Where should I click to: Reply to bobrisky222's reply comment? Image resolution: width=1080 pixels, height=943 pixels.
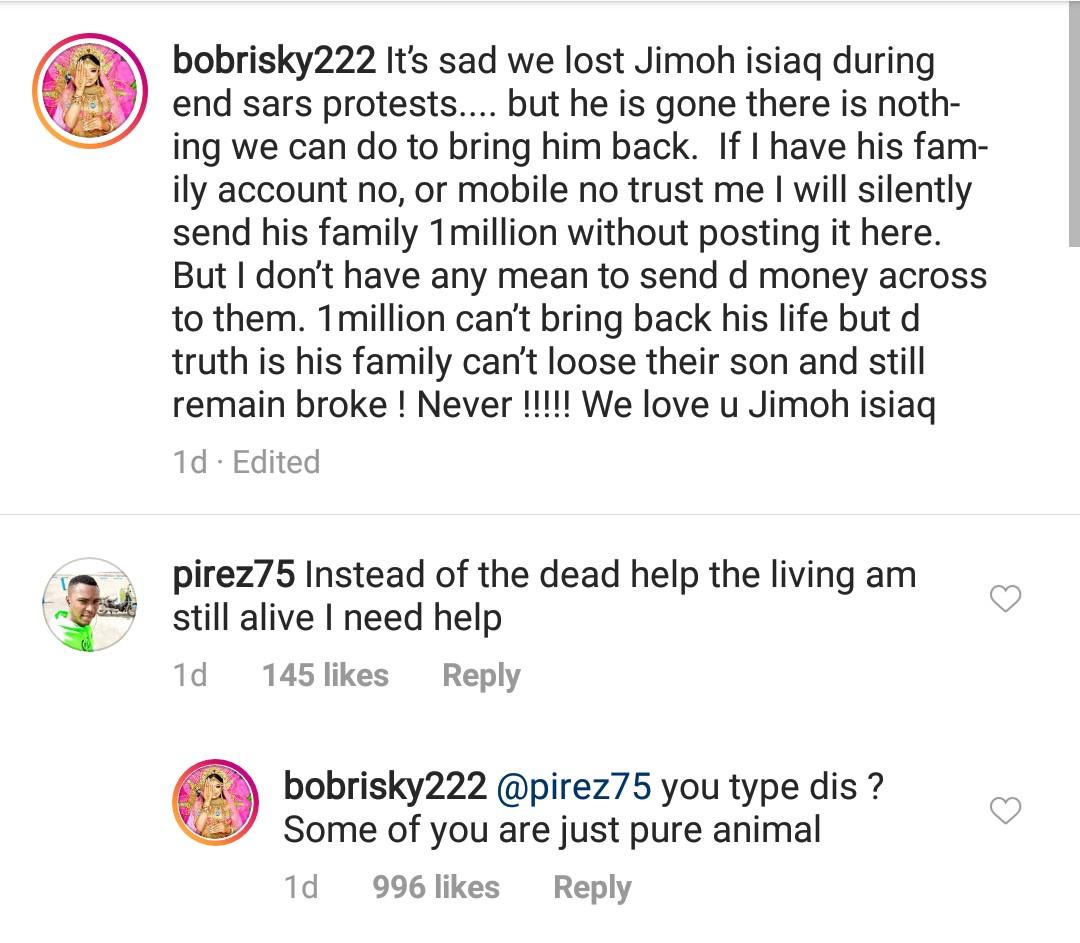592,887
